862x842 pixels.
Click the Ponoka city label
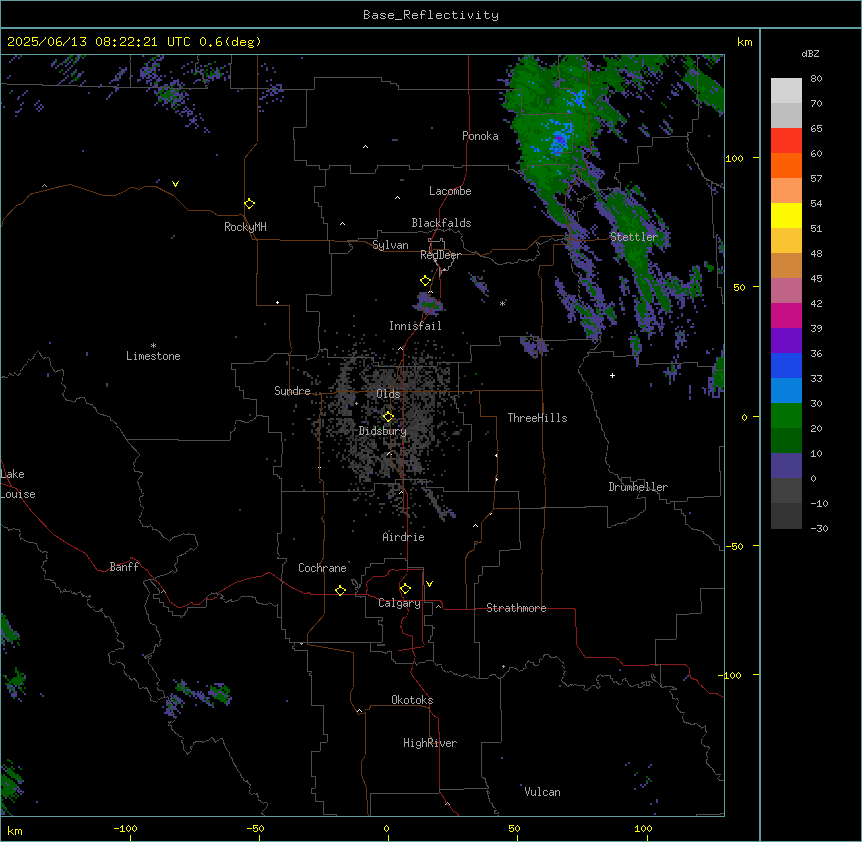pos(480,136)
